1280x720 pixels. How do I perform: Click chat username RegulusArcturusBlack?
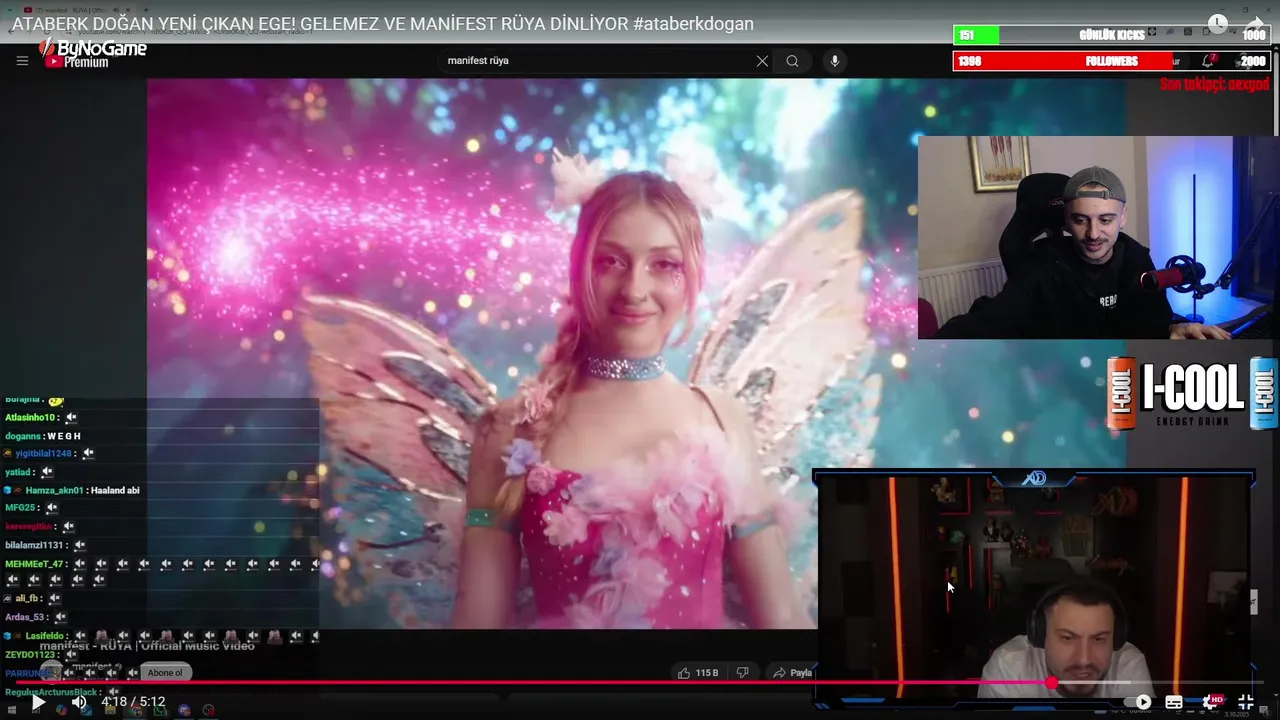pyautogui.click(x=51, y=692)
